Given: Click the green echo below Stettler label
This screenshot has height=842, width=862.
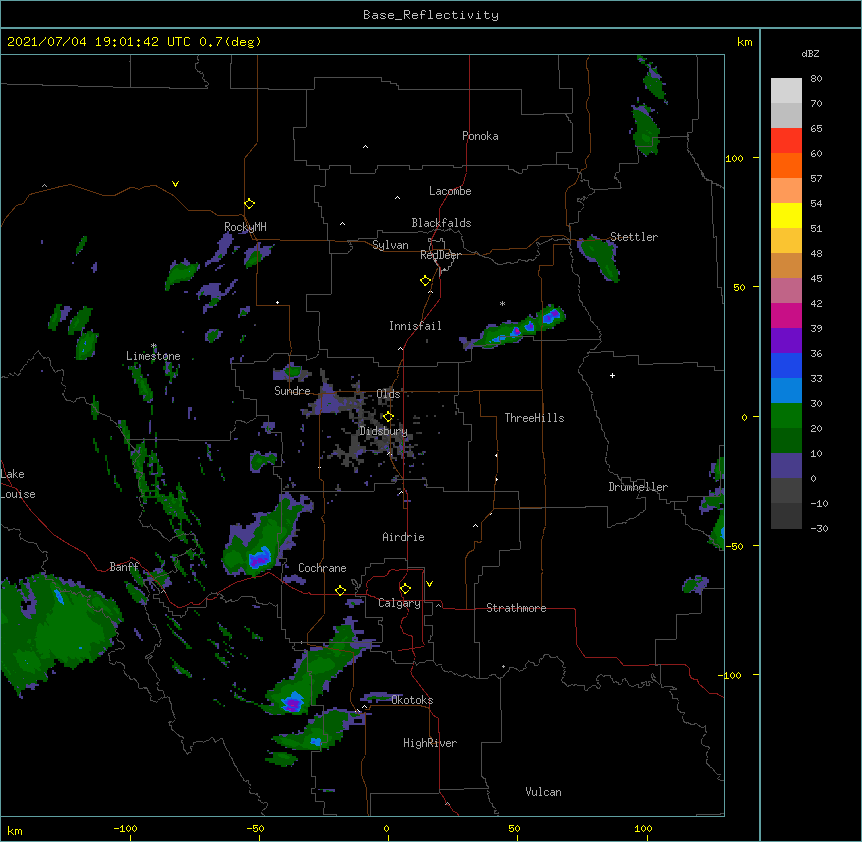Looking at the screenshot, I should 600,258.
